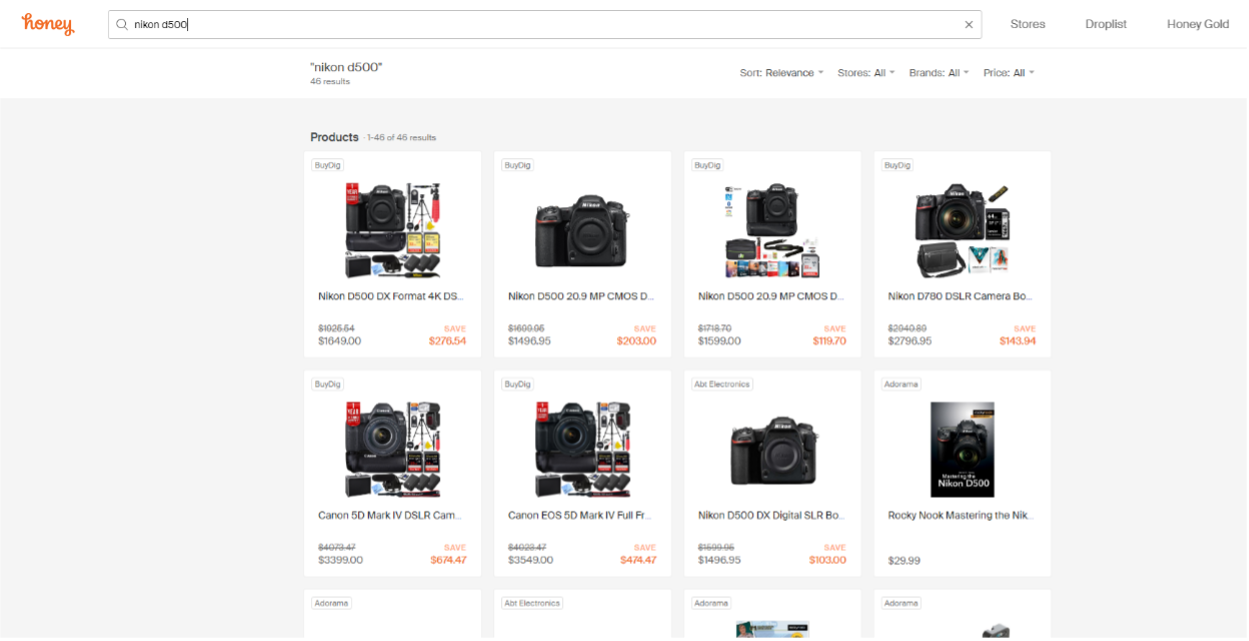
Task: Clear the search box with the X
Action: coord(968,24)
